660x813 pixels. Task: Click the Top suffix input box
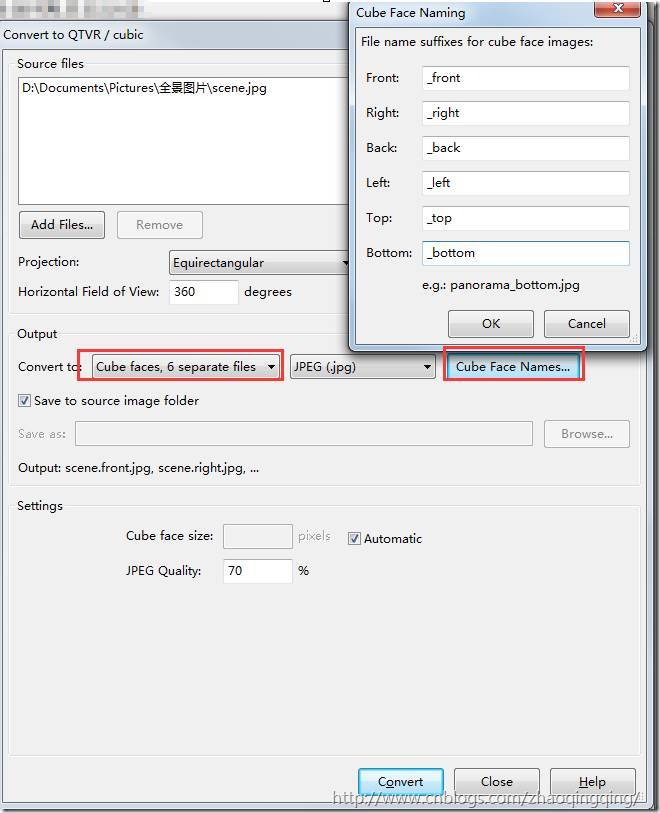pos(525,218)
